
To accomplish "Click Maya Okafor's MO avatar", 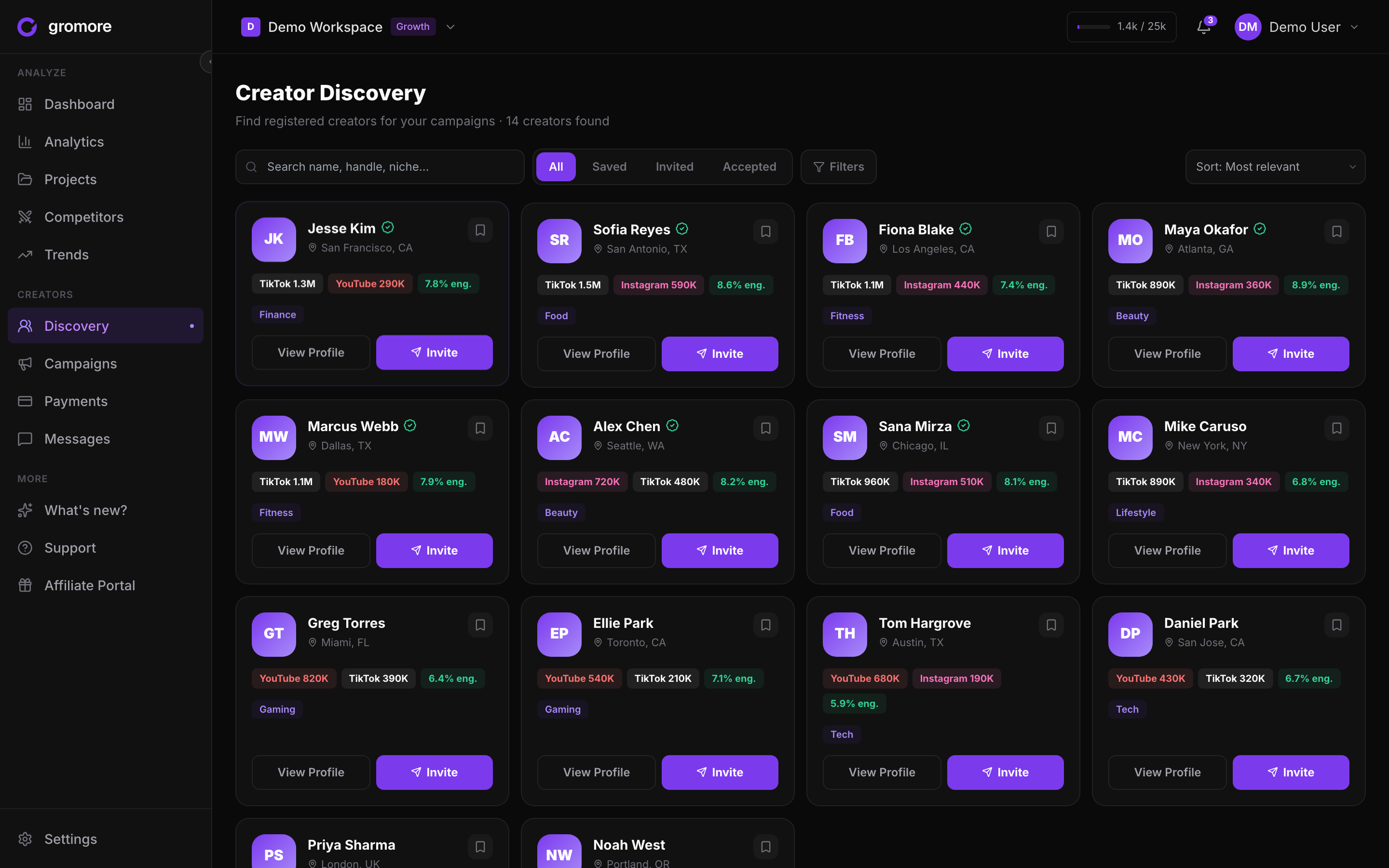I will 1130,241.
